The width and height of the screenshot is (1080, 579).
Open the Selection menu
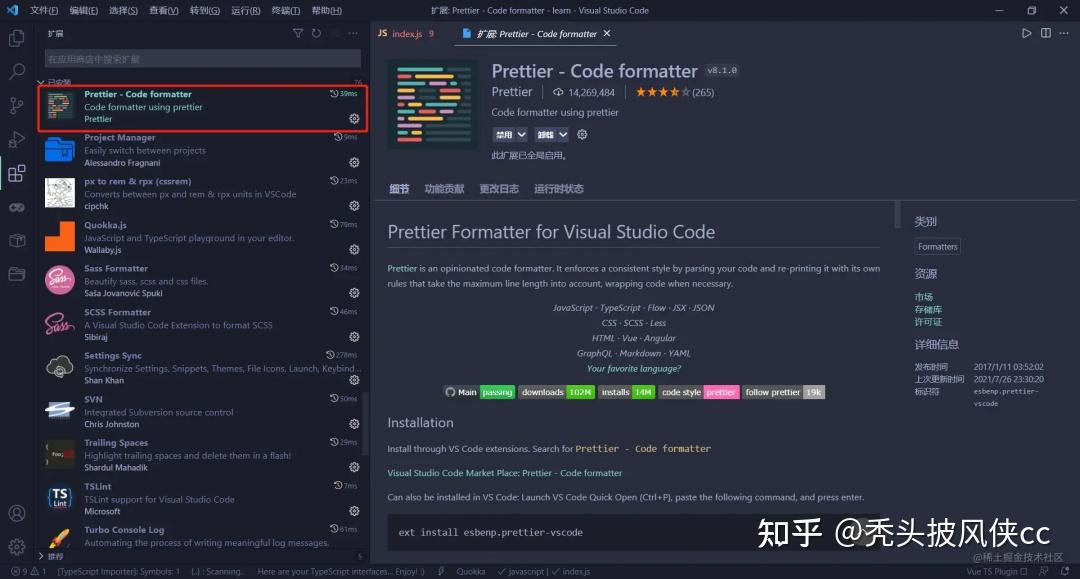pos(123,10)
